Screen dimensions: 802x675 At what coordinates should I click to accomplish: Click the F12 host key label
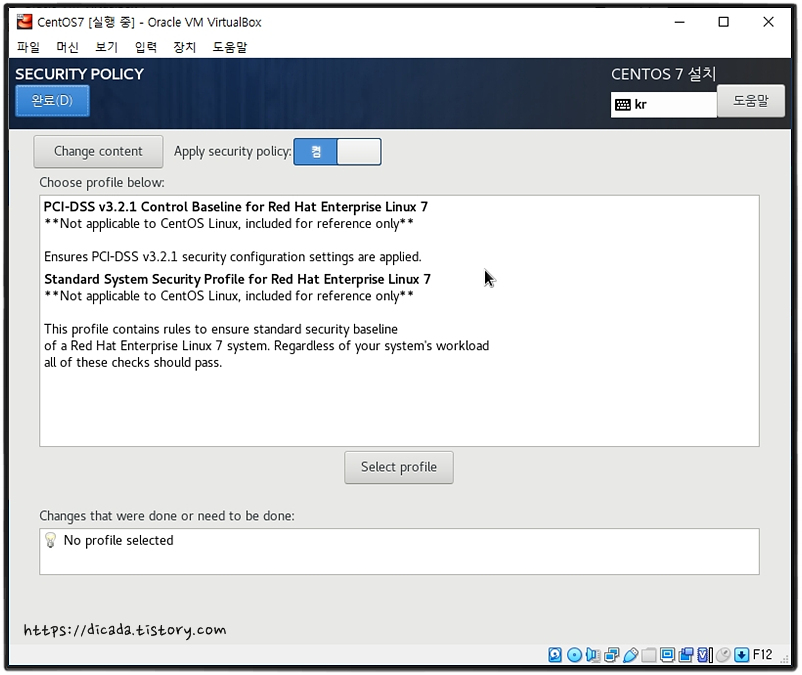click(x=763, y=655)
